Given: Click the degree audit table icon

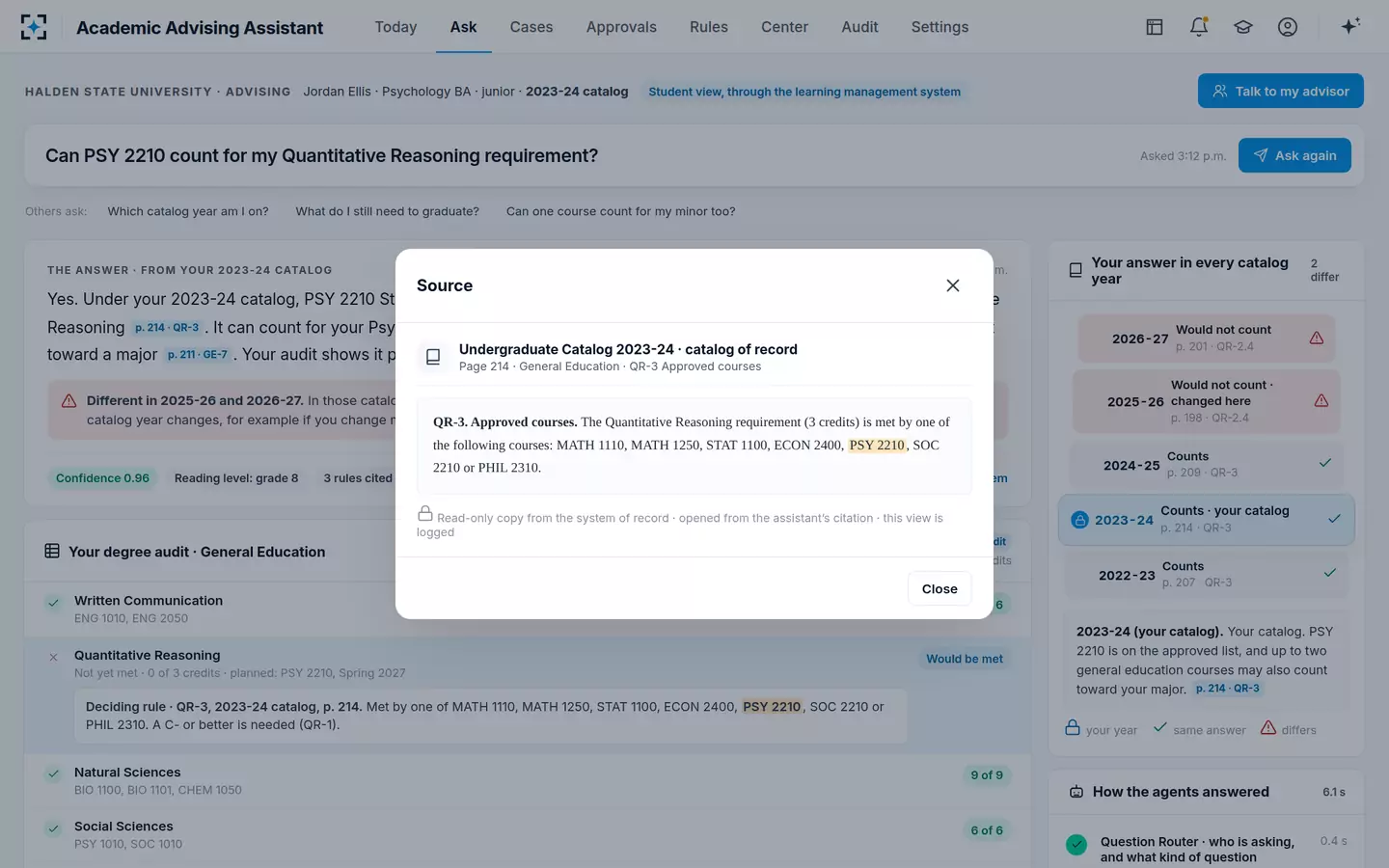Looking at the screenshot, I should pos(52,551).
